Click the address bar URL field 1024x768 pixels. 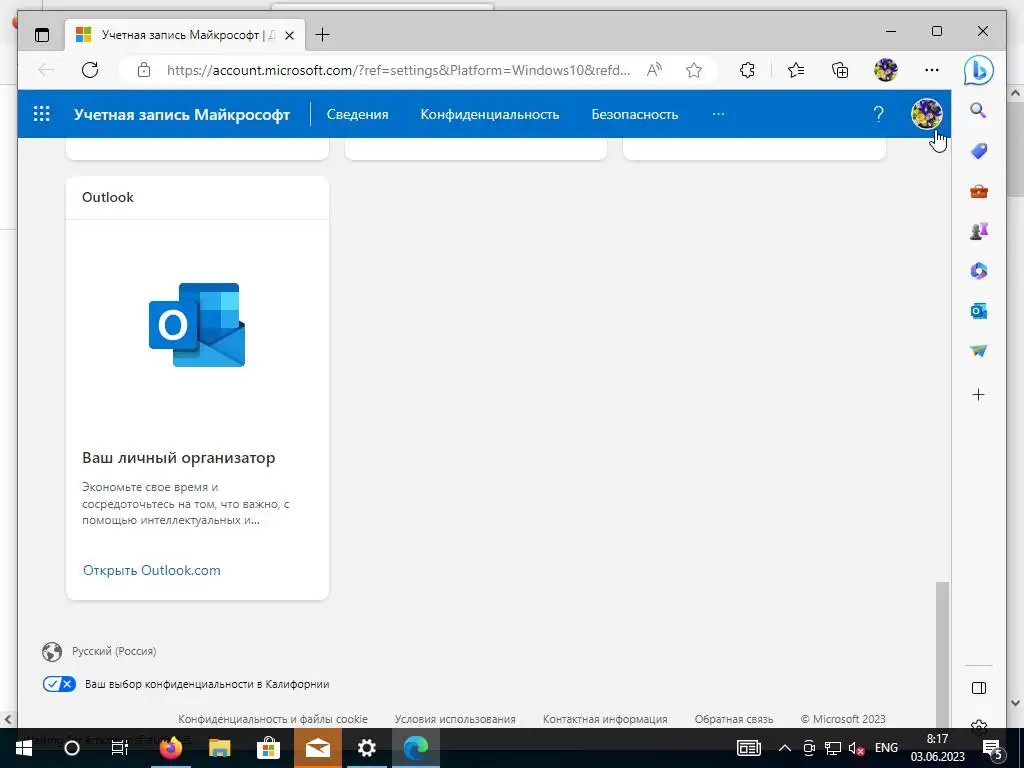tap(398, 70)
